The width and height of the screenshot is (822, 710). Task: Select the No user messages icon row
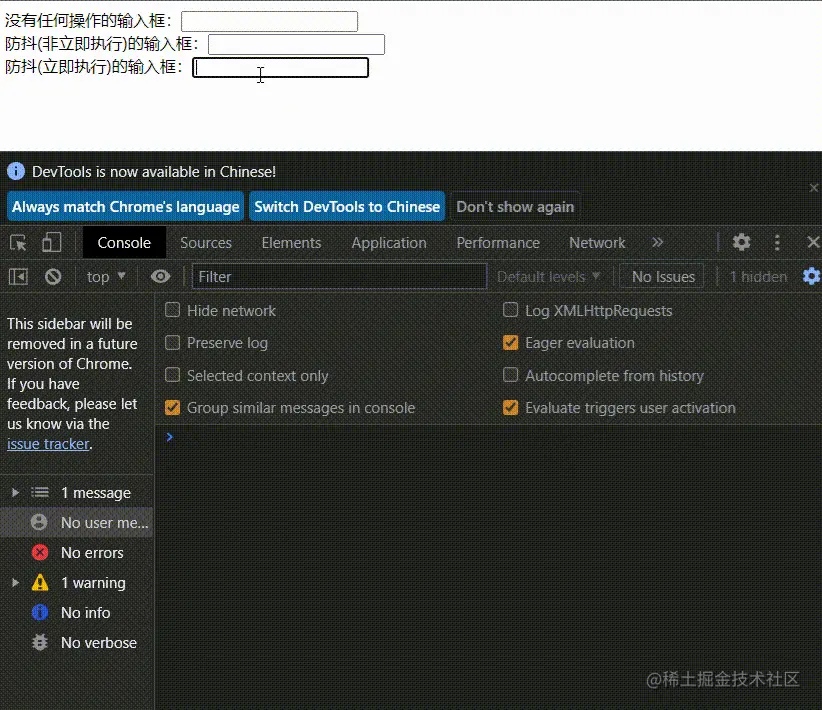pyautogui.click(x=77, y=522)
